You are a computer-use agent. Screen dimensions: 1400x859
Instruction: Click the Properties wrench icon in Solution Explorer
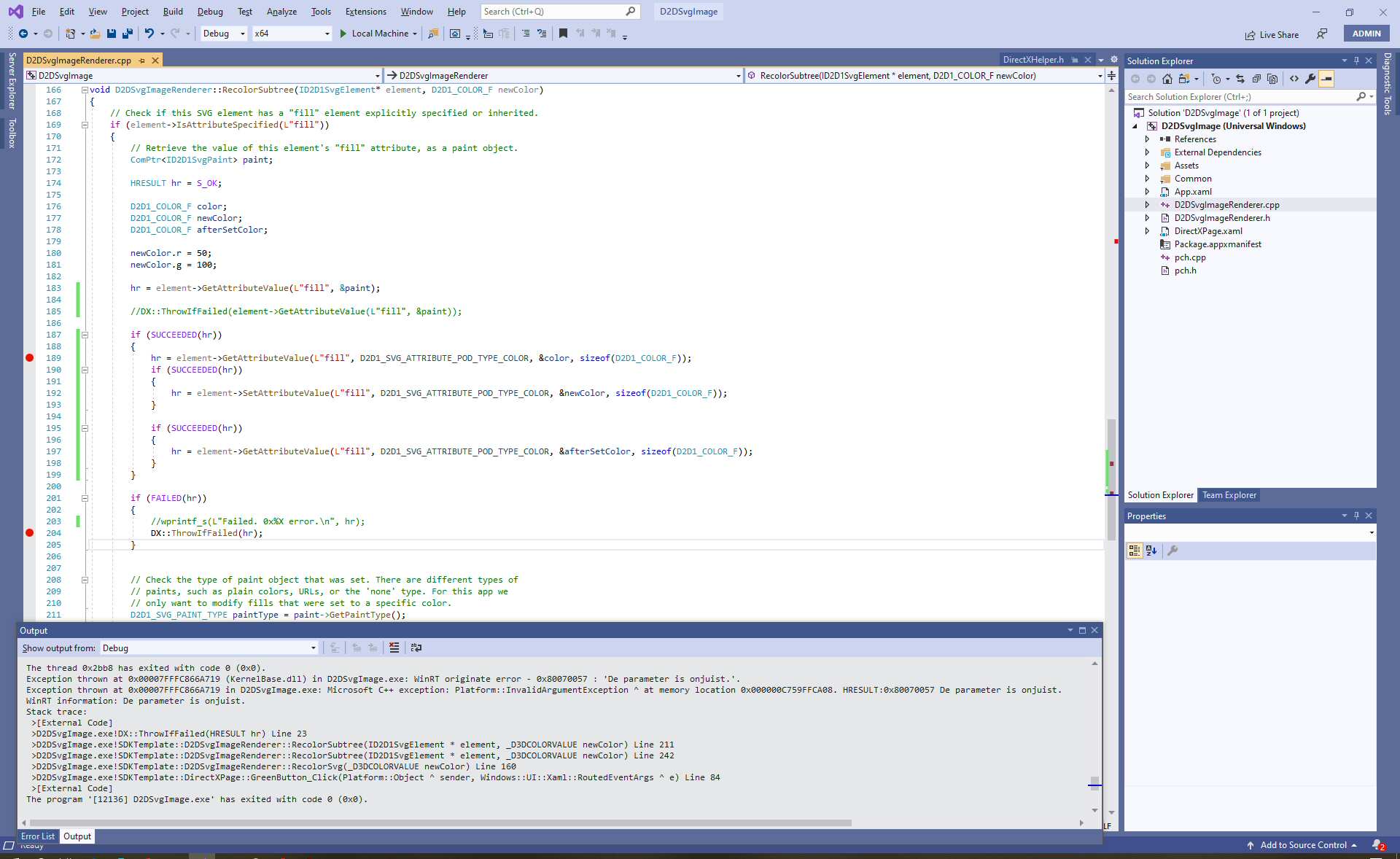coord(1310,79)
